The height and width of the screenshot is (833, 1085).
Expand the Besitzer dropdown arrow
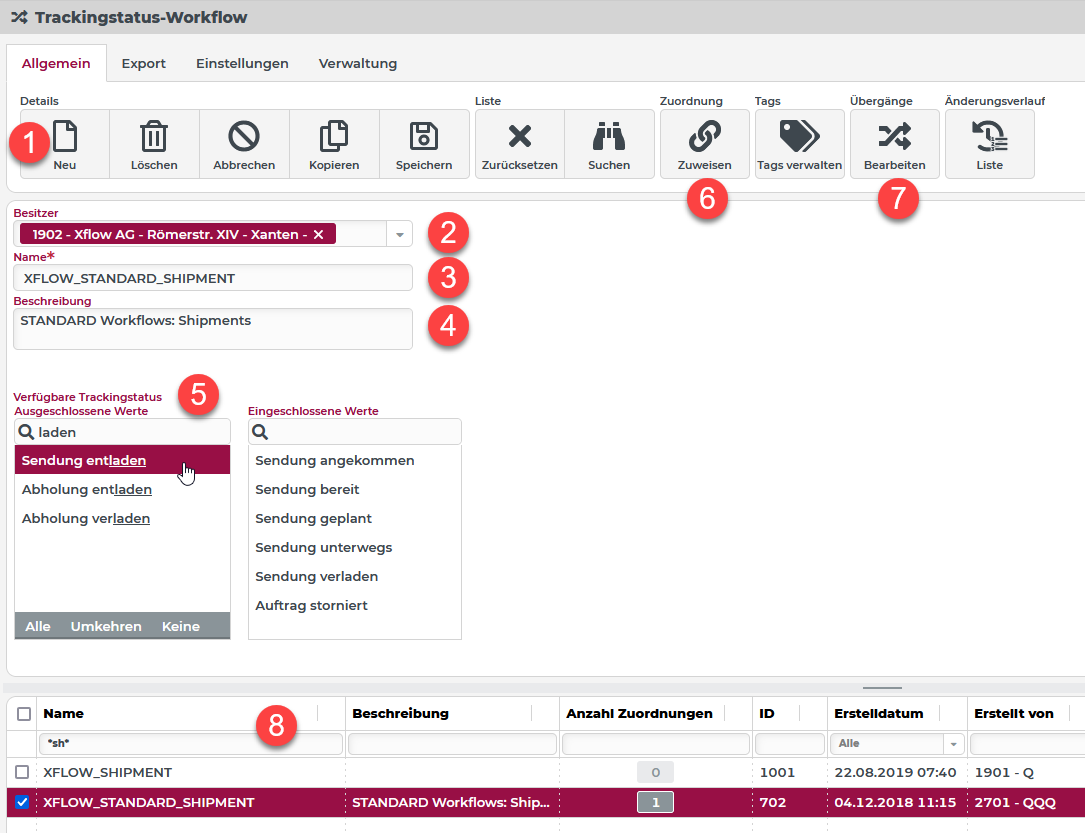pyautogui.click(x=399, y=235)
